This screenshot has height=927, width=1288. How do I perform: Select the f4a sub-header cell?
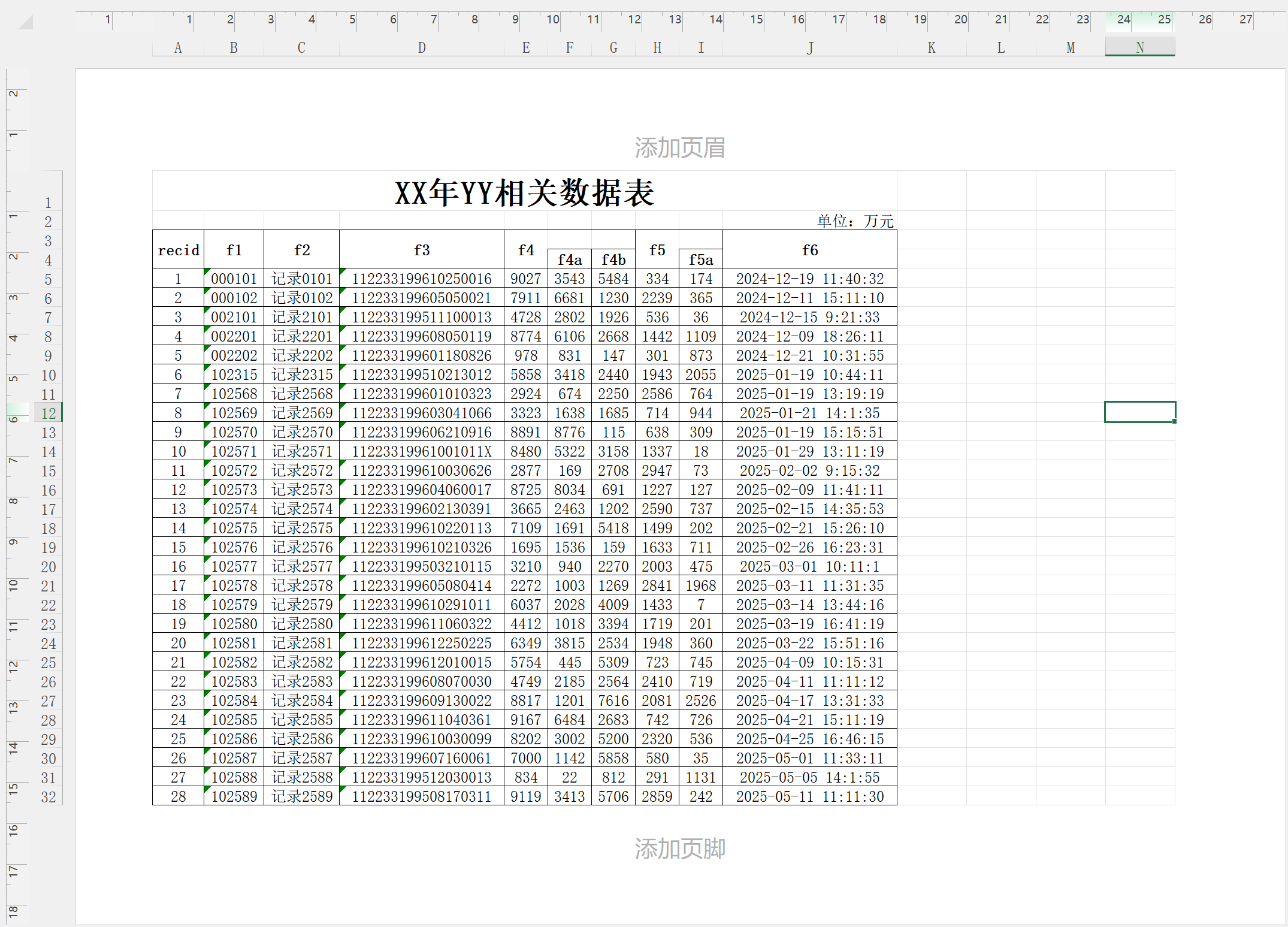(x=569, y=259)
